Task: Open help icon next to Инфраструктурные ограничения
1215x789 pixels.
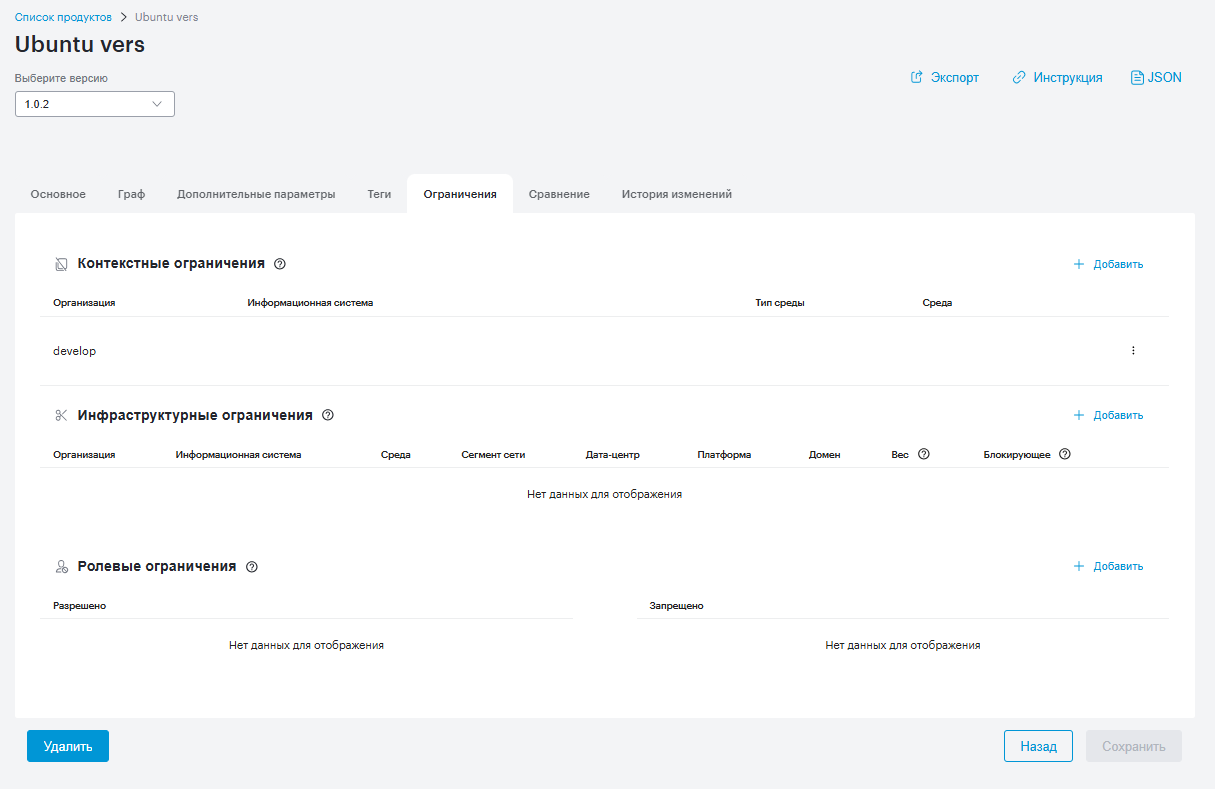Action: pyautogui.click(x=328, y=415)
